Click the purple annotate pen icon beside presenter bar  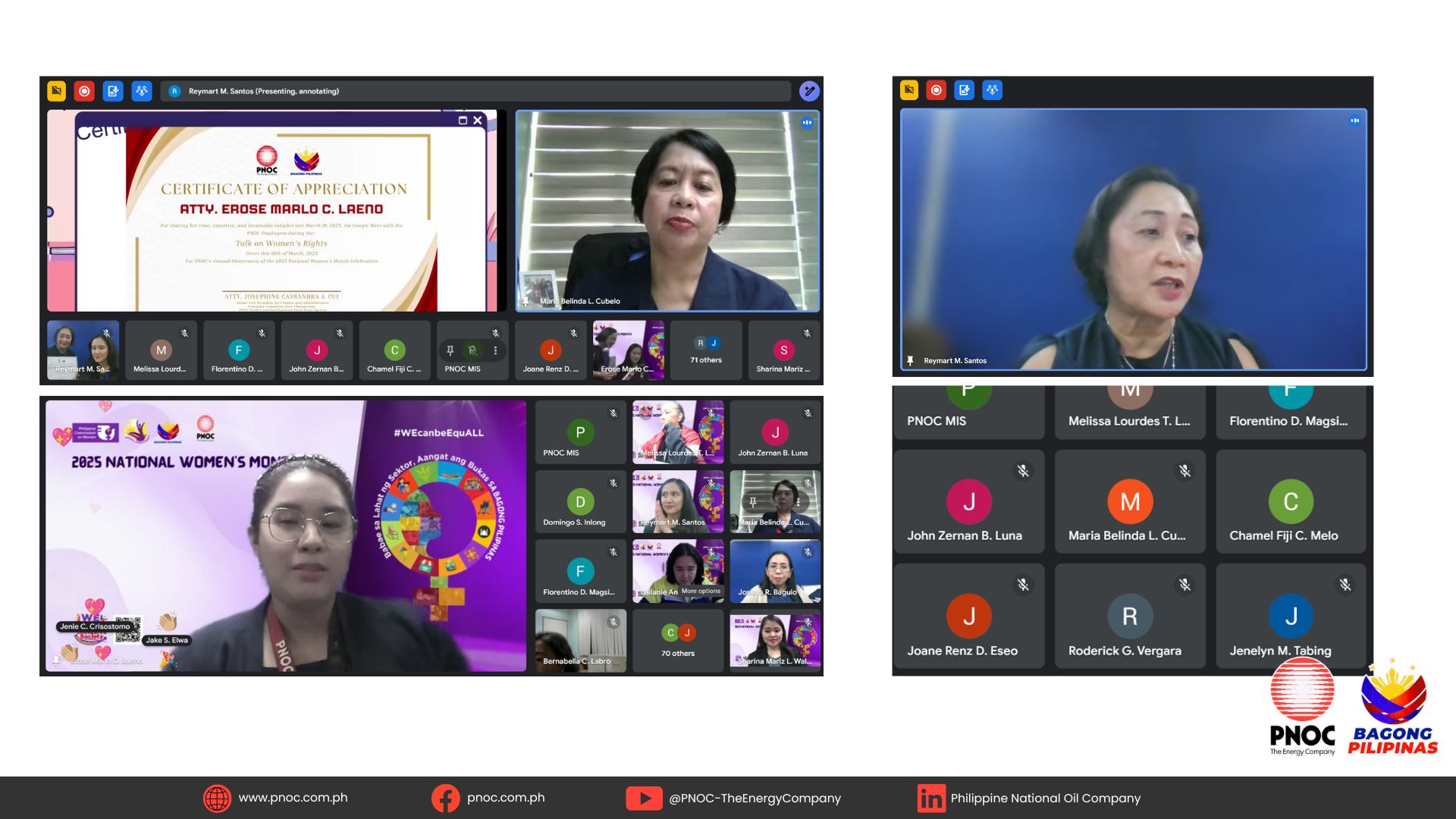[x=809, y=91]
